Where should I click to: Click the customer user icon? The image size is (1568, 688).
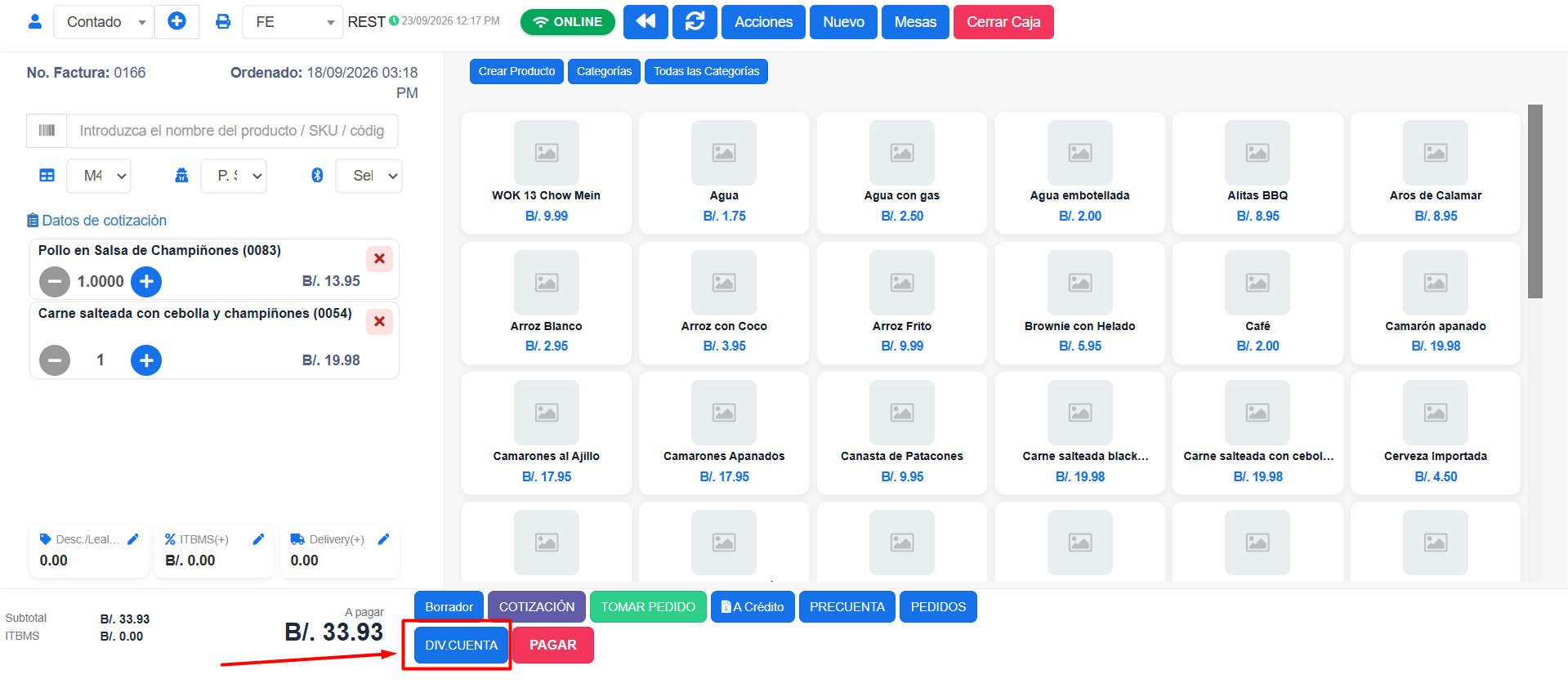pos(35,22)
